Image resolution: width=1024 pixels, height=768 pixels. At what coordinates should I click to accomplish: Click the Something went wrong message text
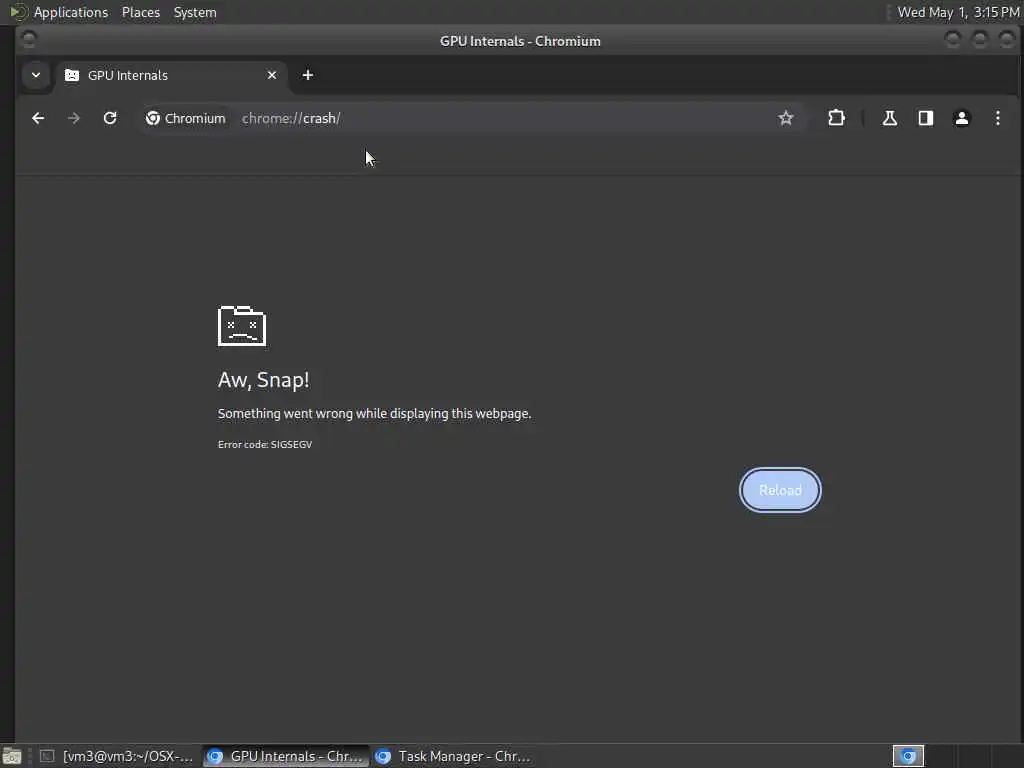pyautogui.click(x=374, y=413)
